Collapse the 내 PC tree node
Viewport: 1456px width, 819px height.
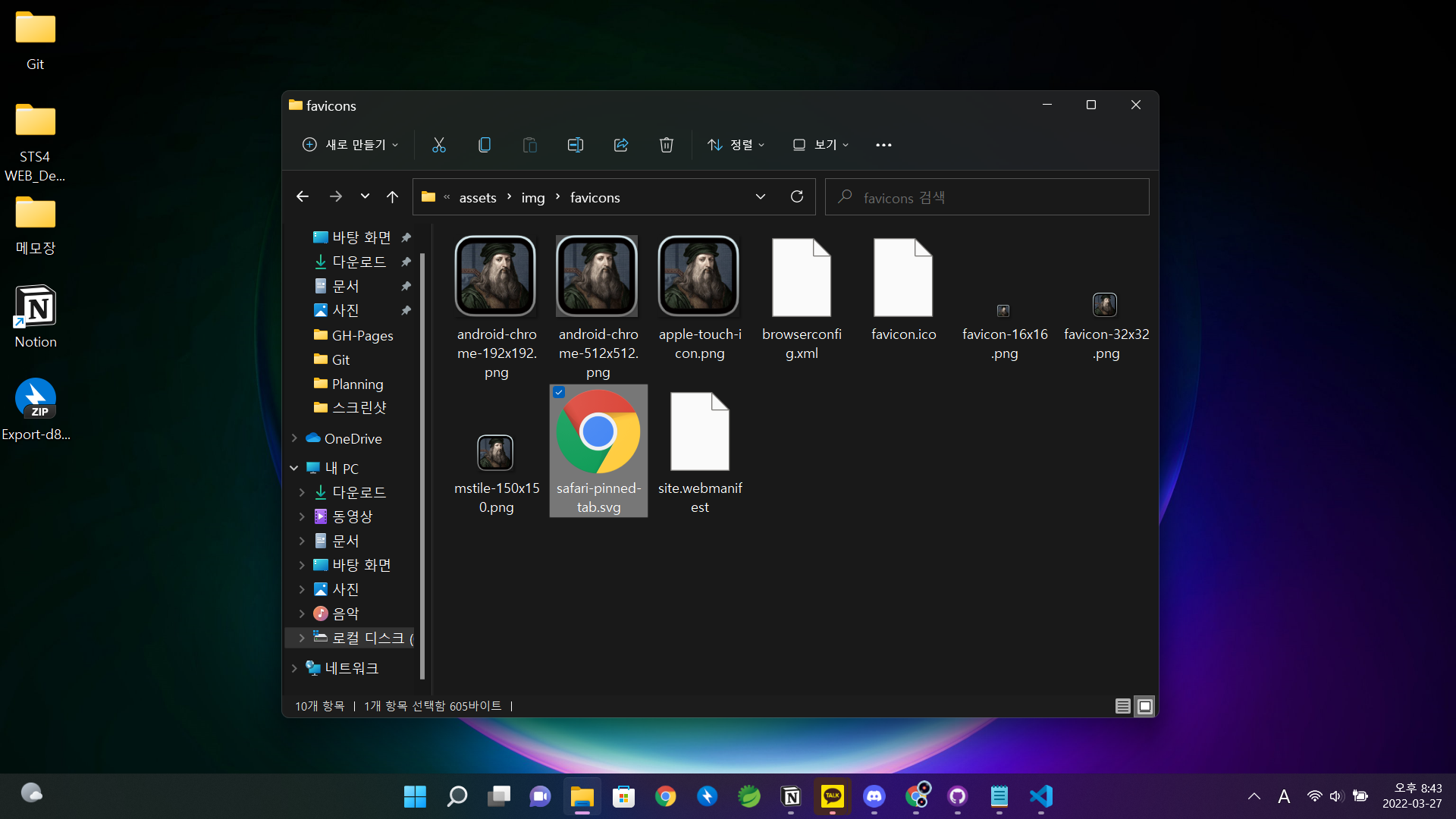click(x=294, y=469)
